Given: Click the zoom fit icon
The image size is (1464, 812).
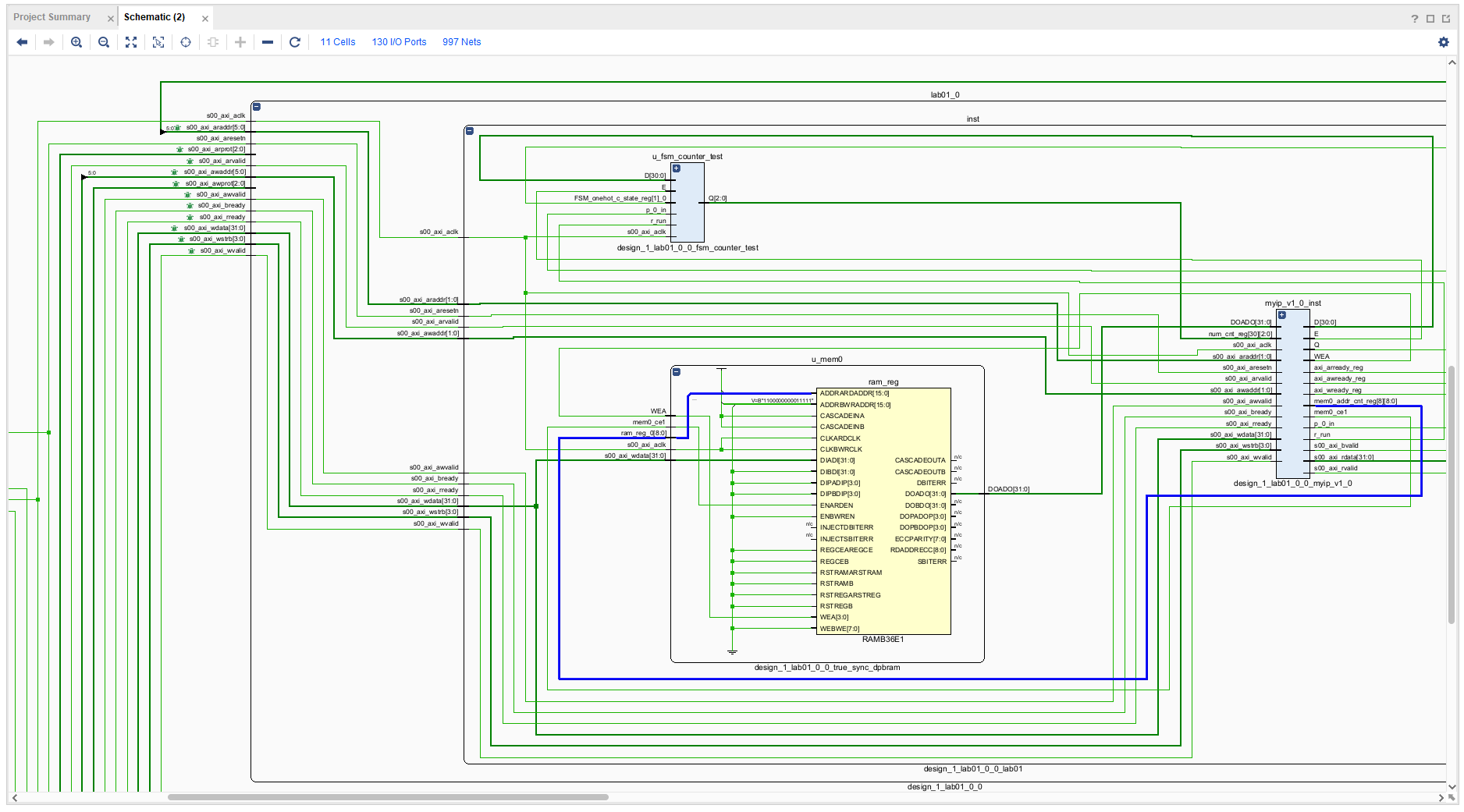Looking at the screenshot, I should [x=131, y=42].
